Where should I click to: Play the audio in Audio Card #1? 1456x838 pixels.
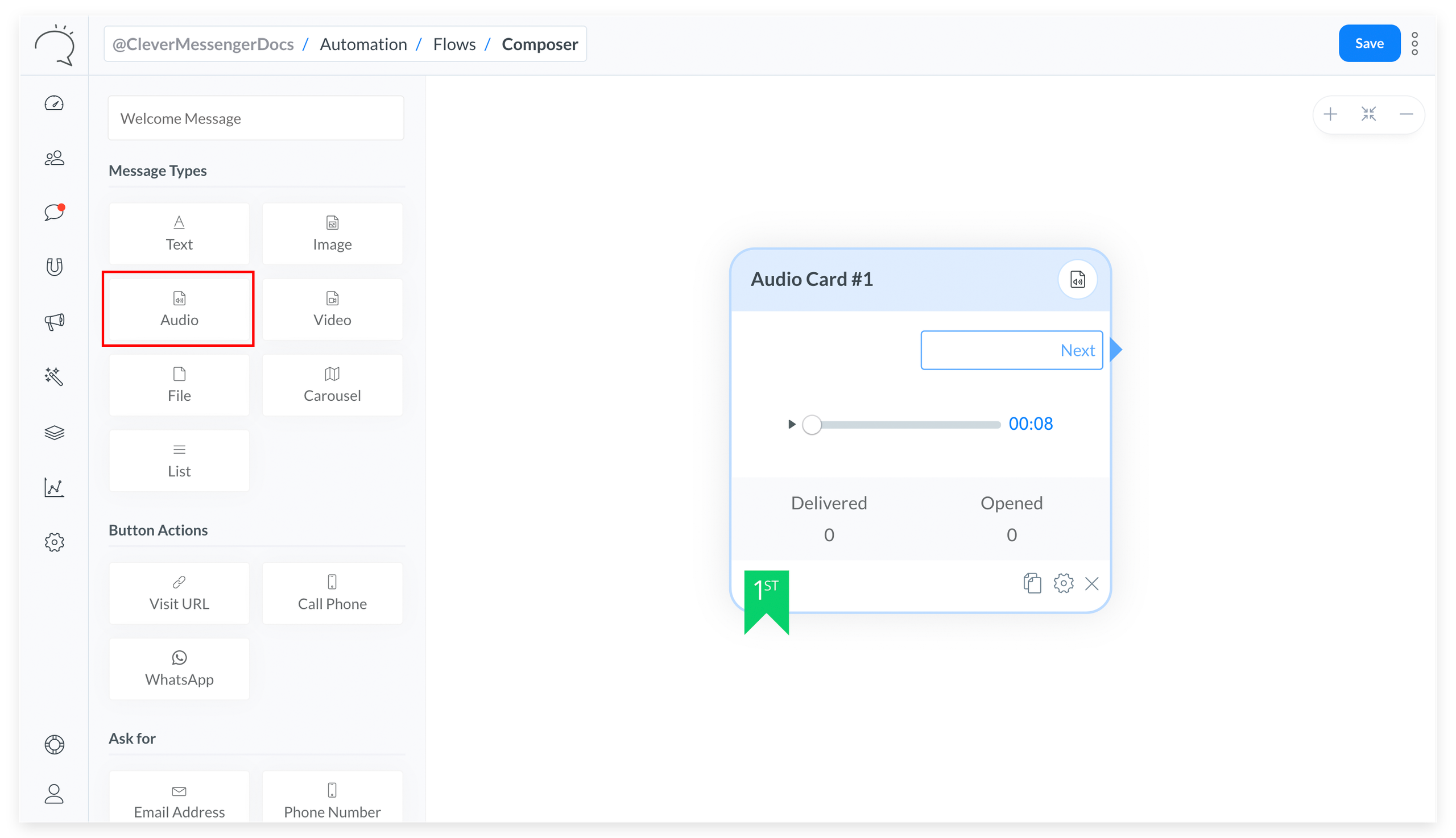click(792, 424)
